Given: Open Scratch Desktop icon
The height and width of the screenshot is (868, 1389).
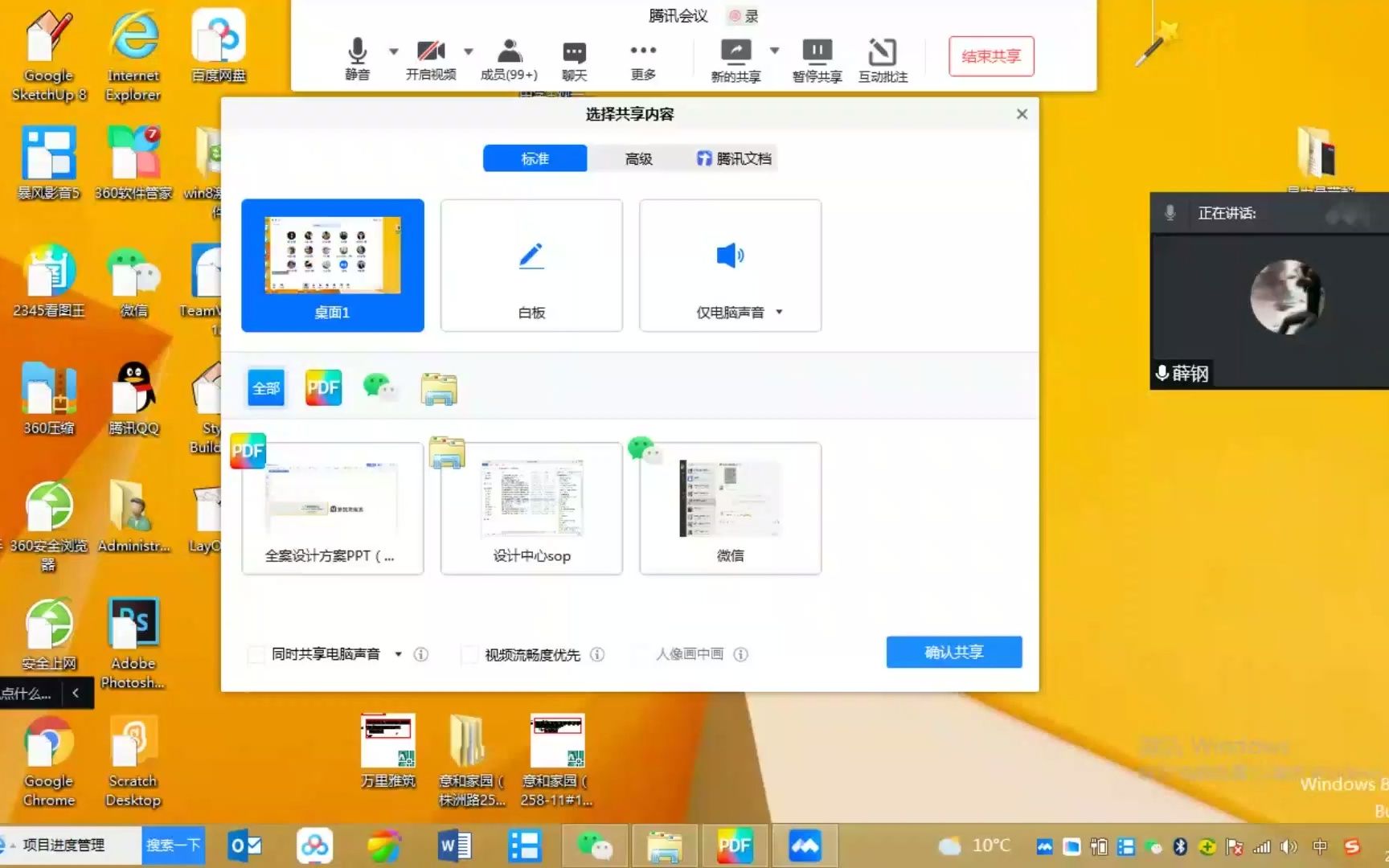Looking at the screenshot, I should pos(133,762).
